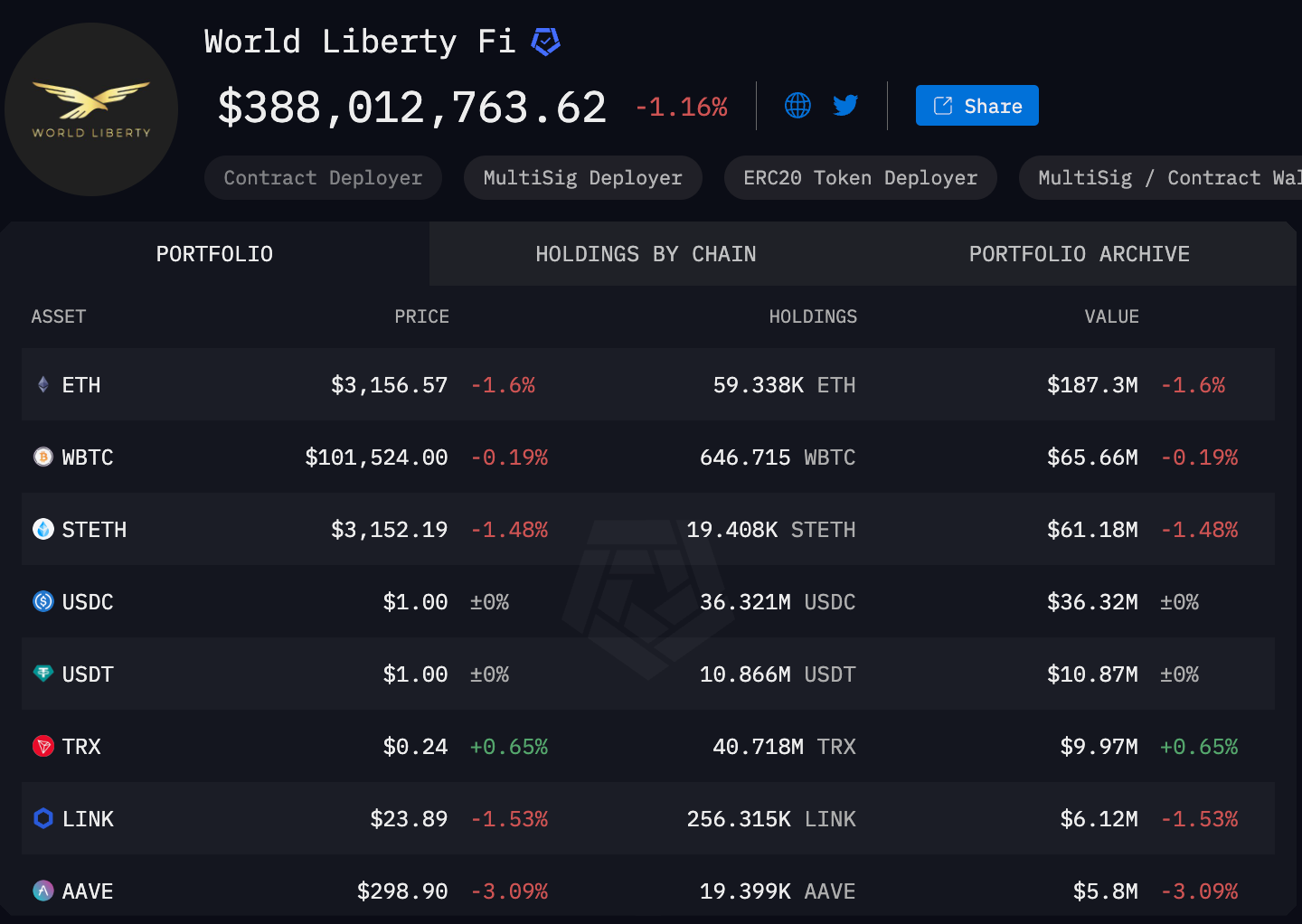Select the MultiSig / Contract Wallet tag

click(1161, 178)
